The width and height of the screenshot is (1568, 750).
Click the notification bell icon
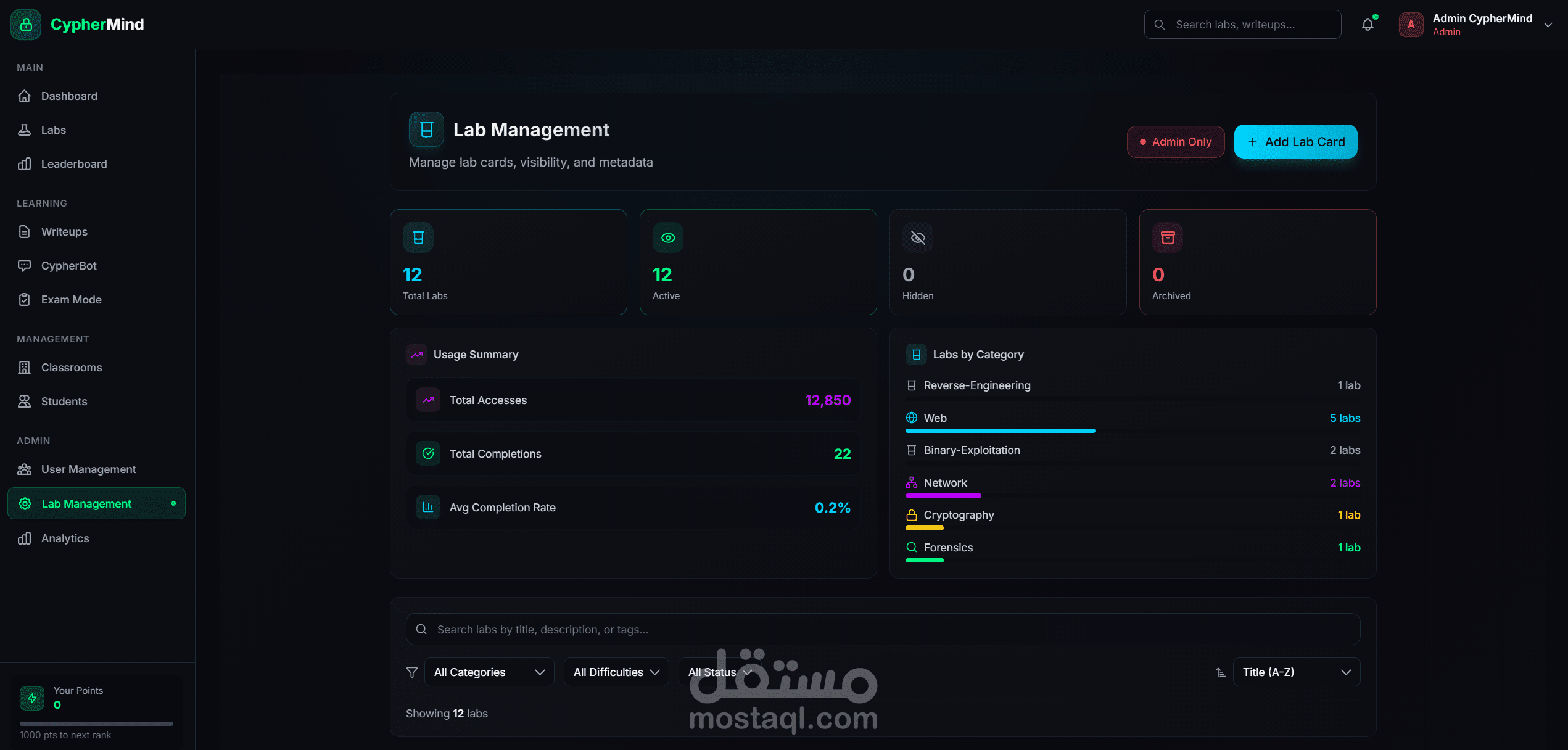[1368, 25]
